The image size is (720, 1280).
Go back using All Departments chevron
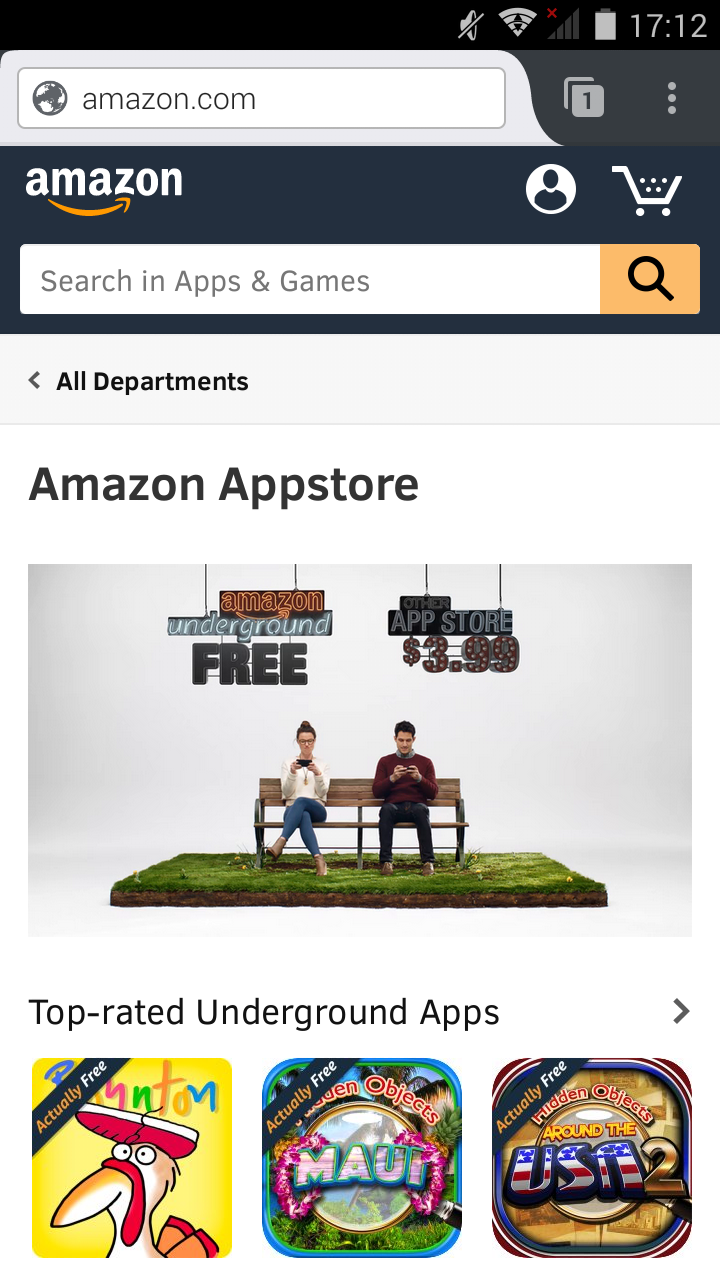tap(35, 381)
